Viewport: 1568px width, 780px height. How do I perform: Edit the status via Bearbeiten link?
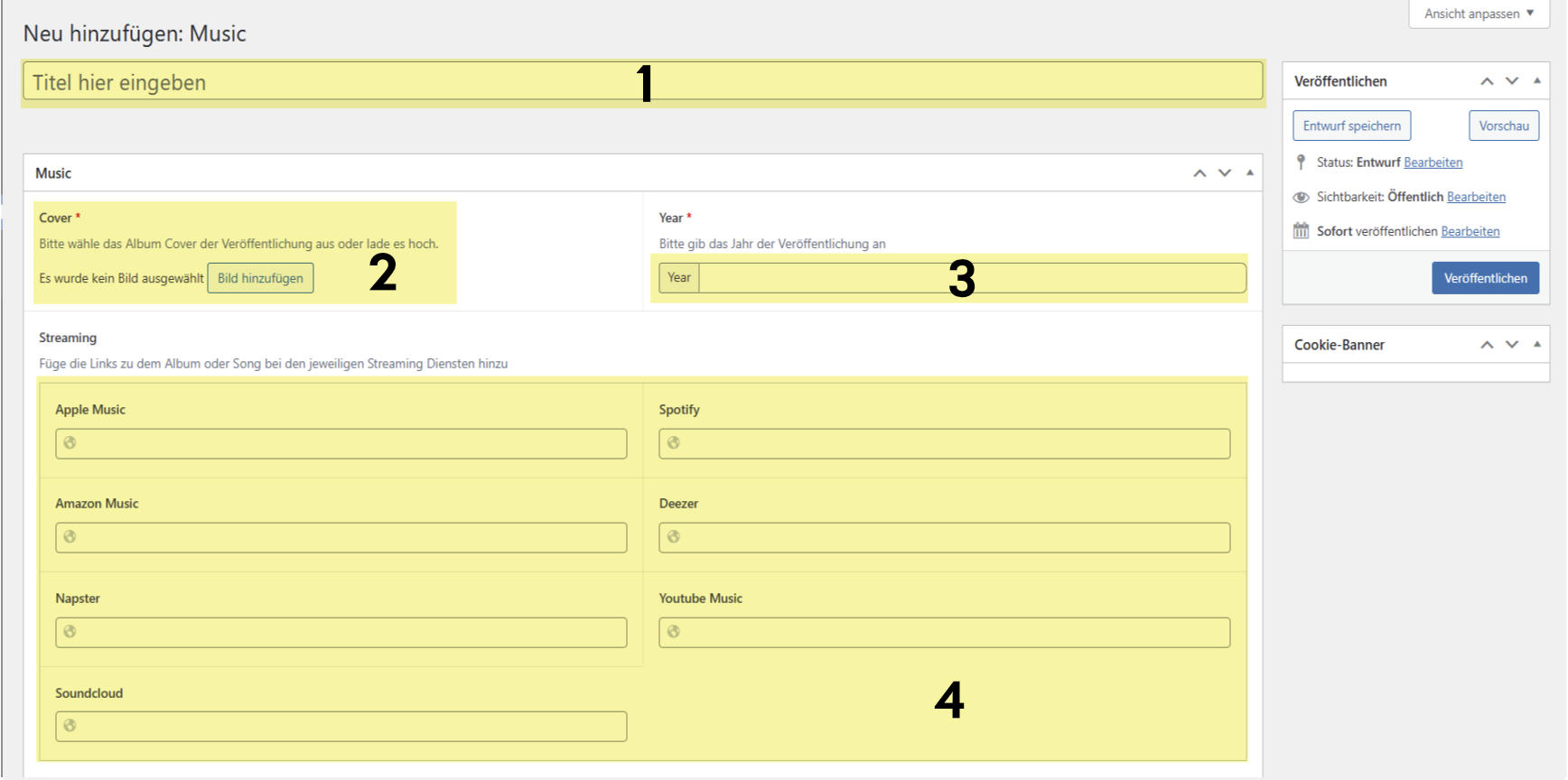click(1433, 162)
